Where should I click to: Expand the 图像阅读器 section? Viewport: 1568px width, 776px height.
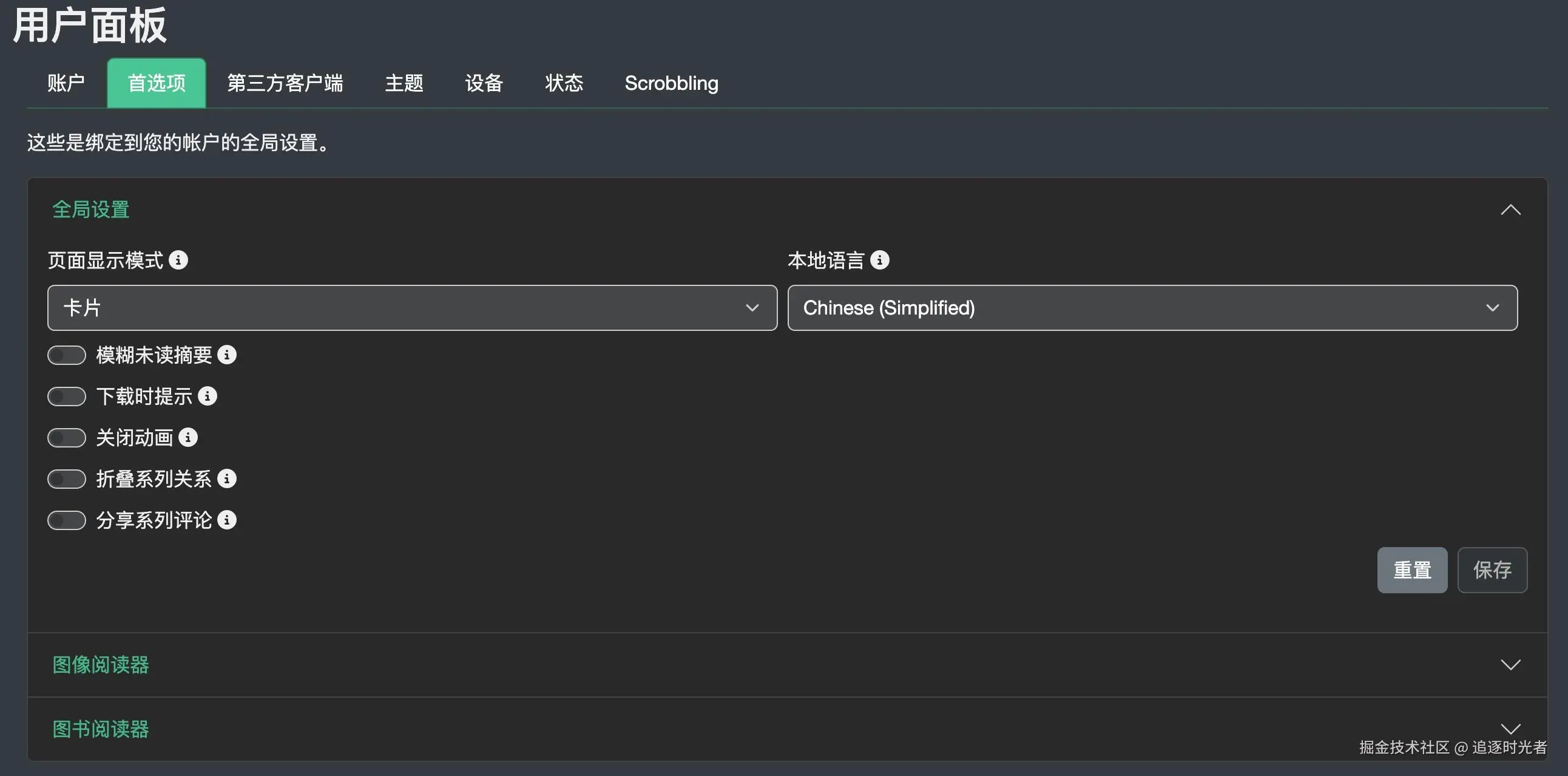coord(1510,664)
